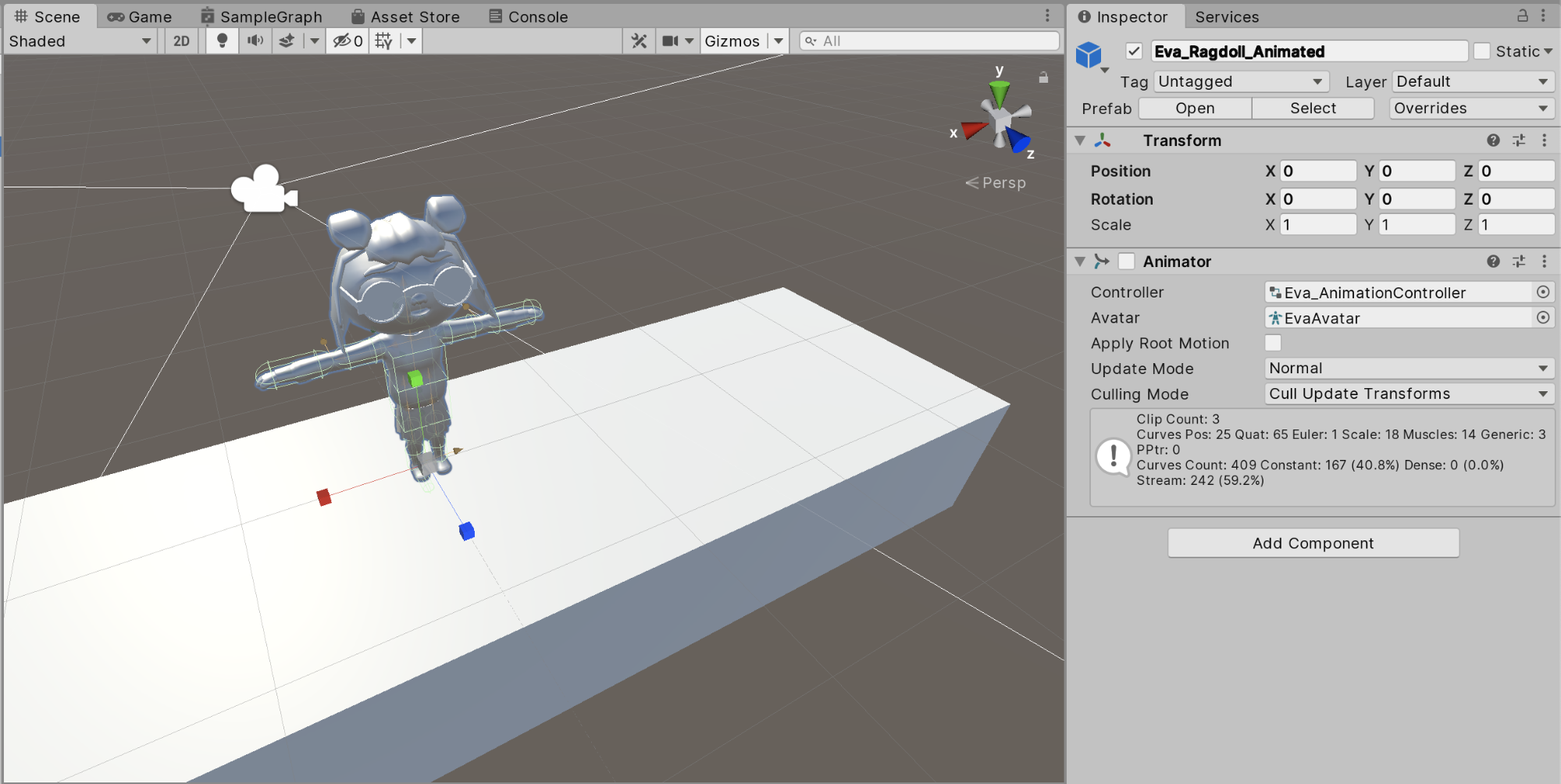Click the scene camera settings icon

pyautogui.click(x=670, y=41)
